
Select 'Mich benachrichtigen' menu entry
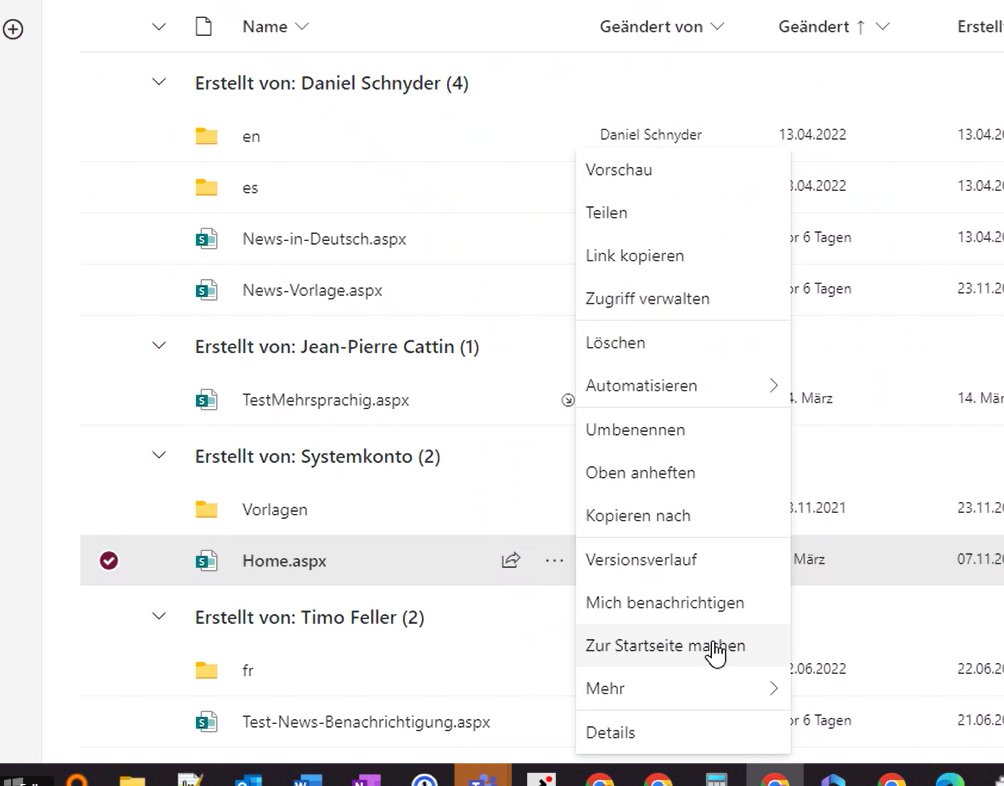[x=683, y=602]
